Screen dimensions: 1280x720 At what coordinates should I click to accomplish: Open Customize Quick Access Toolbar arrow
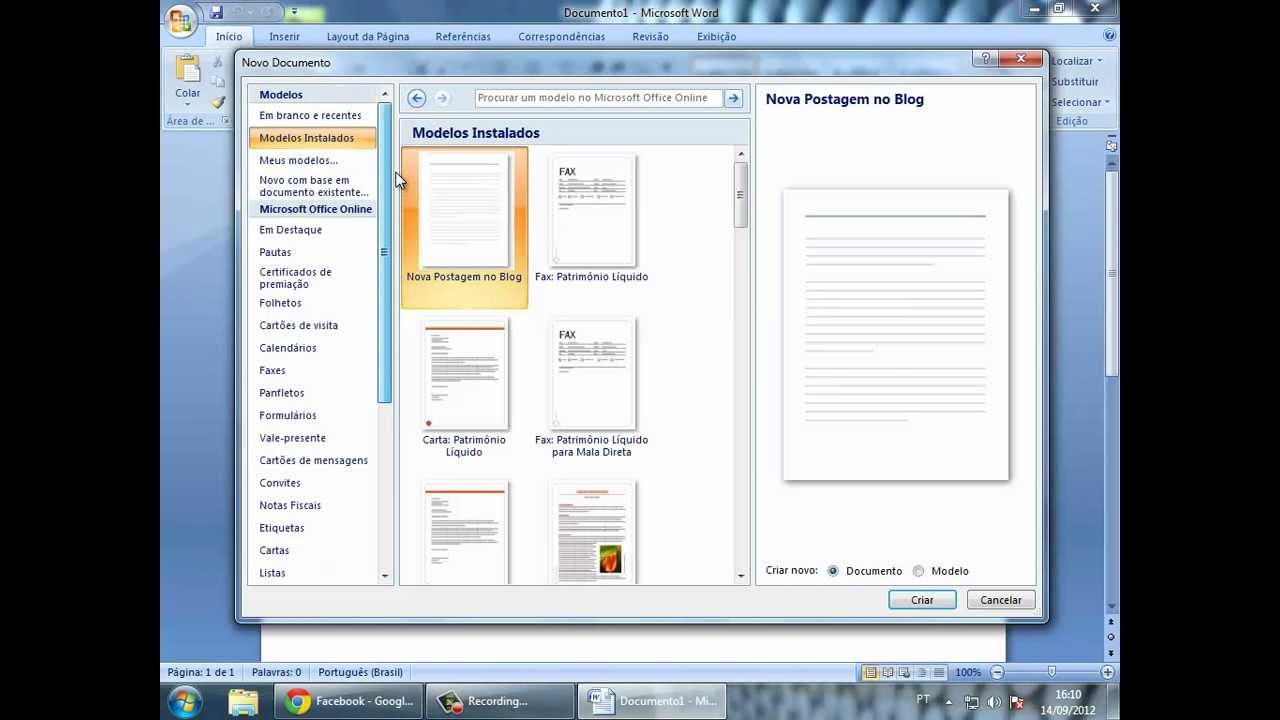click(294, 13)
